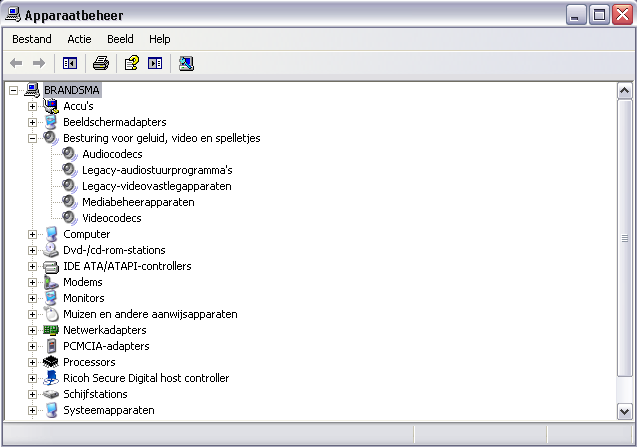
Task: Scan for hardware changes icon
Action: point(186,63)
